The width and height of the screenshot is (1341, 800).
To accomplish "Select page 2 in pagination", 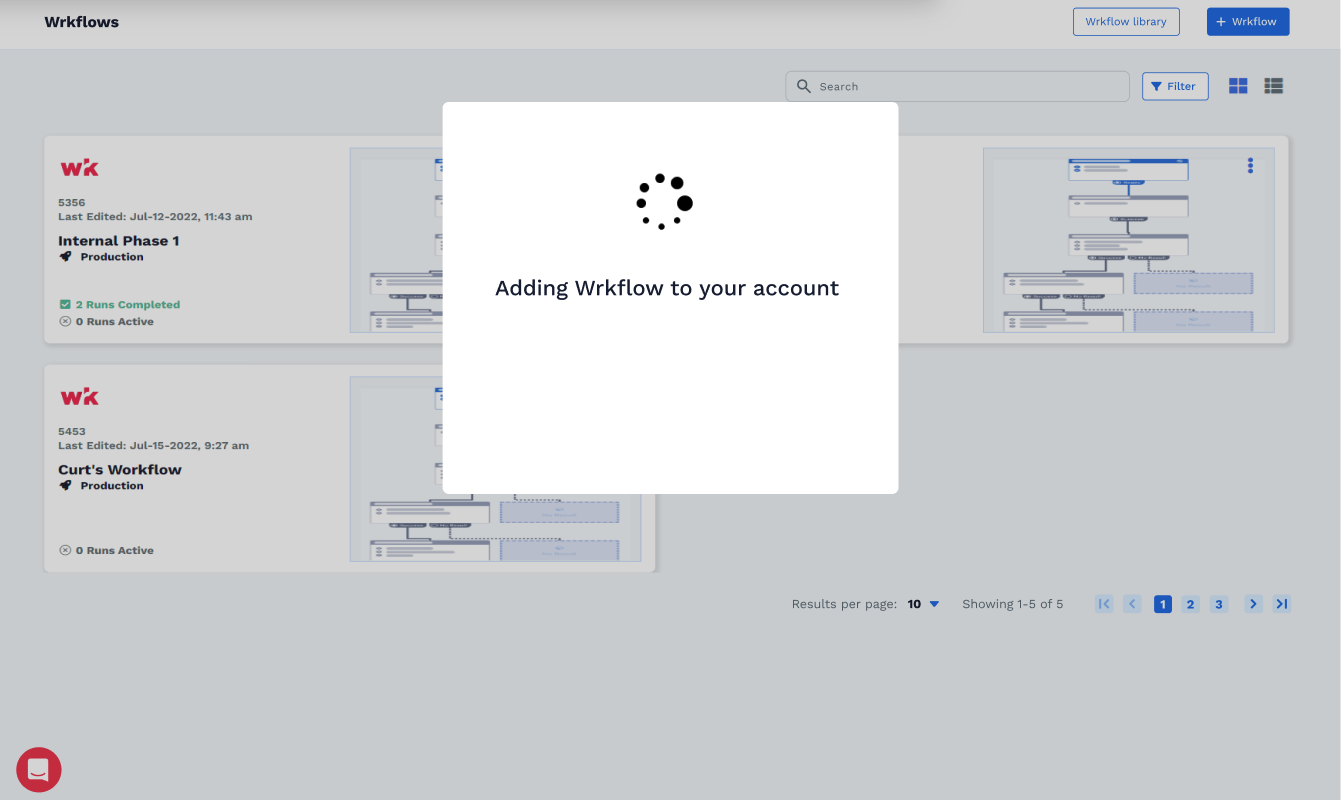I will tap(1190, 604).
